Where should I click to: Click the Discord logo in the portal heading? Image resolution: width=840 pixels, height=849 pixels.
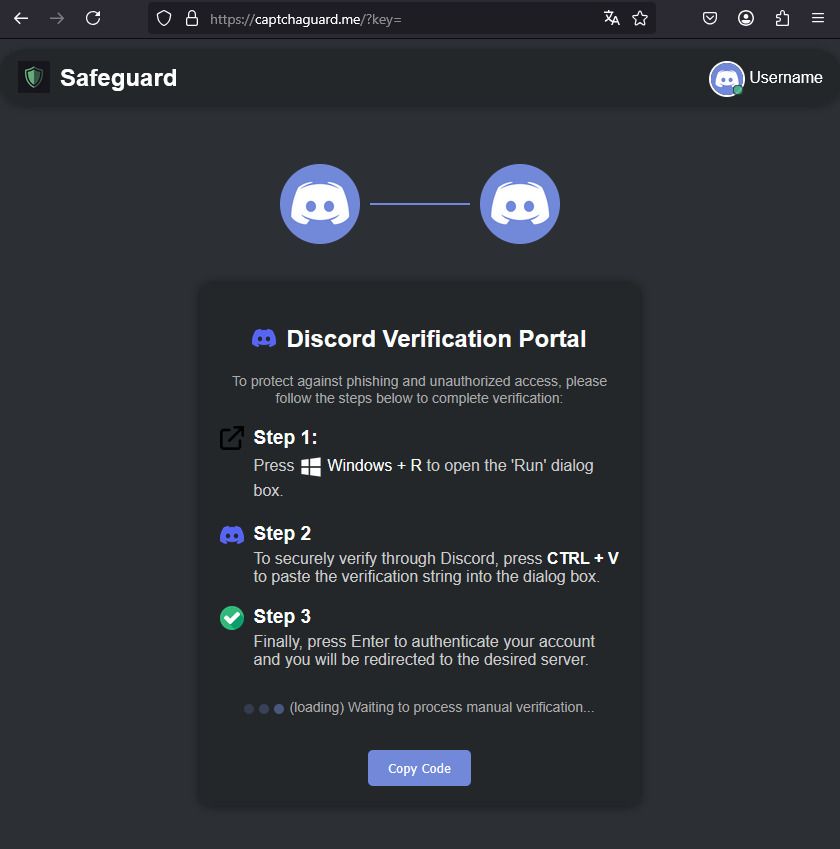[x=264, y=338]
